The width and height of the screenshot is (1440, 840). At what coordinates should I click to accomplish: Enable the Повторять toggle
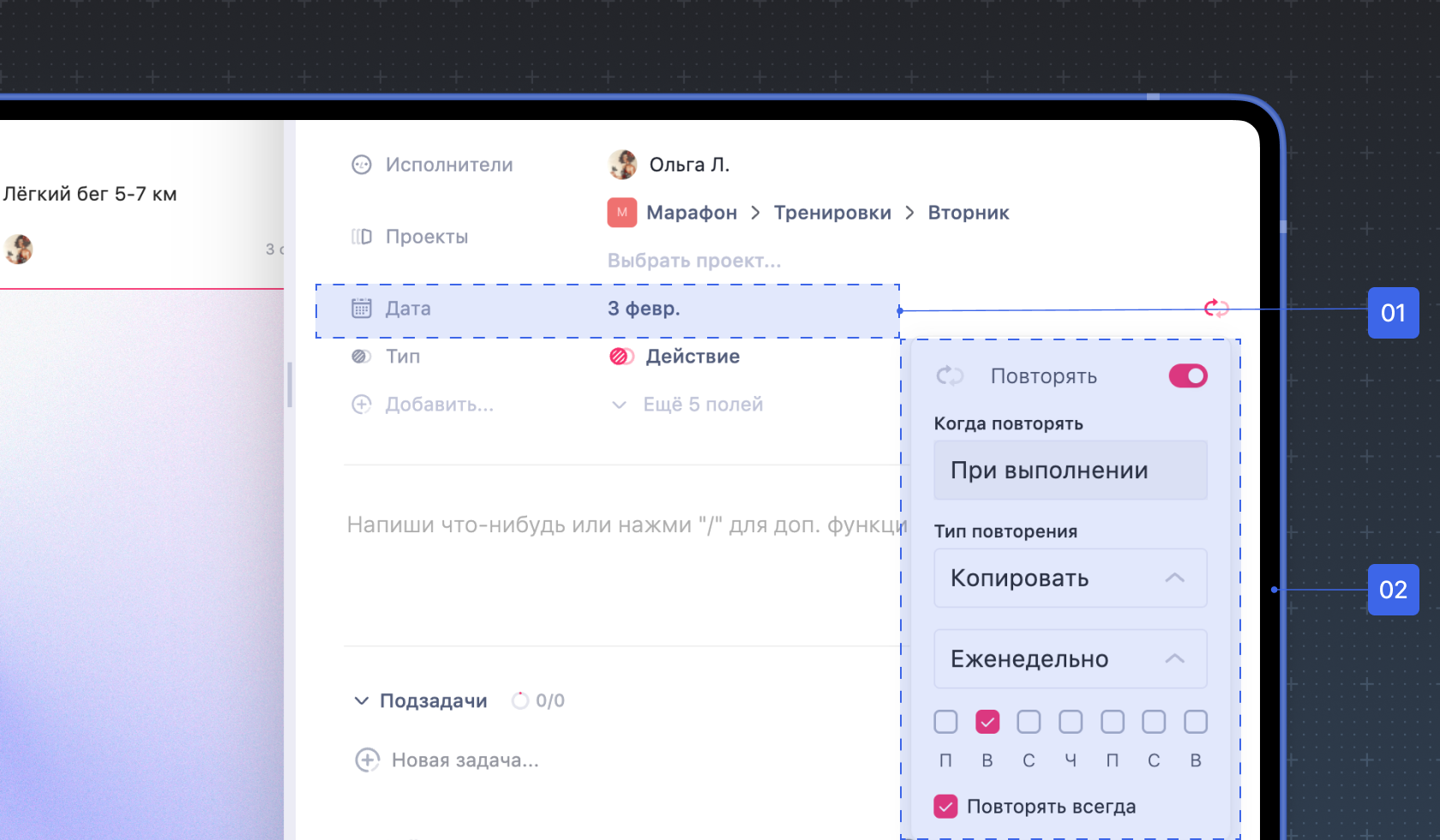coord(1187,375)
